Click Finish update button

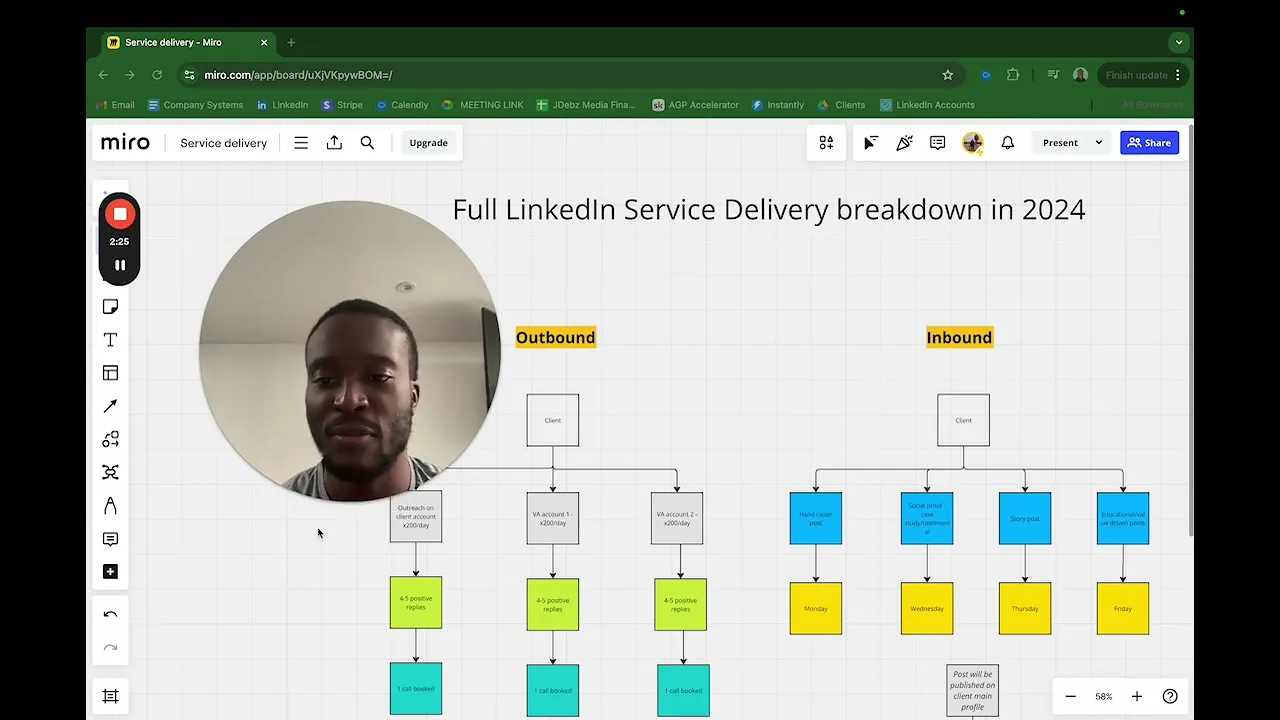click(1142, 75)
